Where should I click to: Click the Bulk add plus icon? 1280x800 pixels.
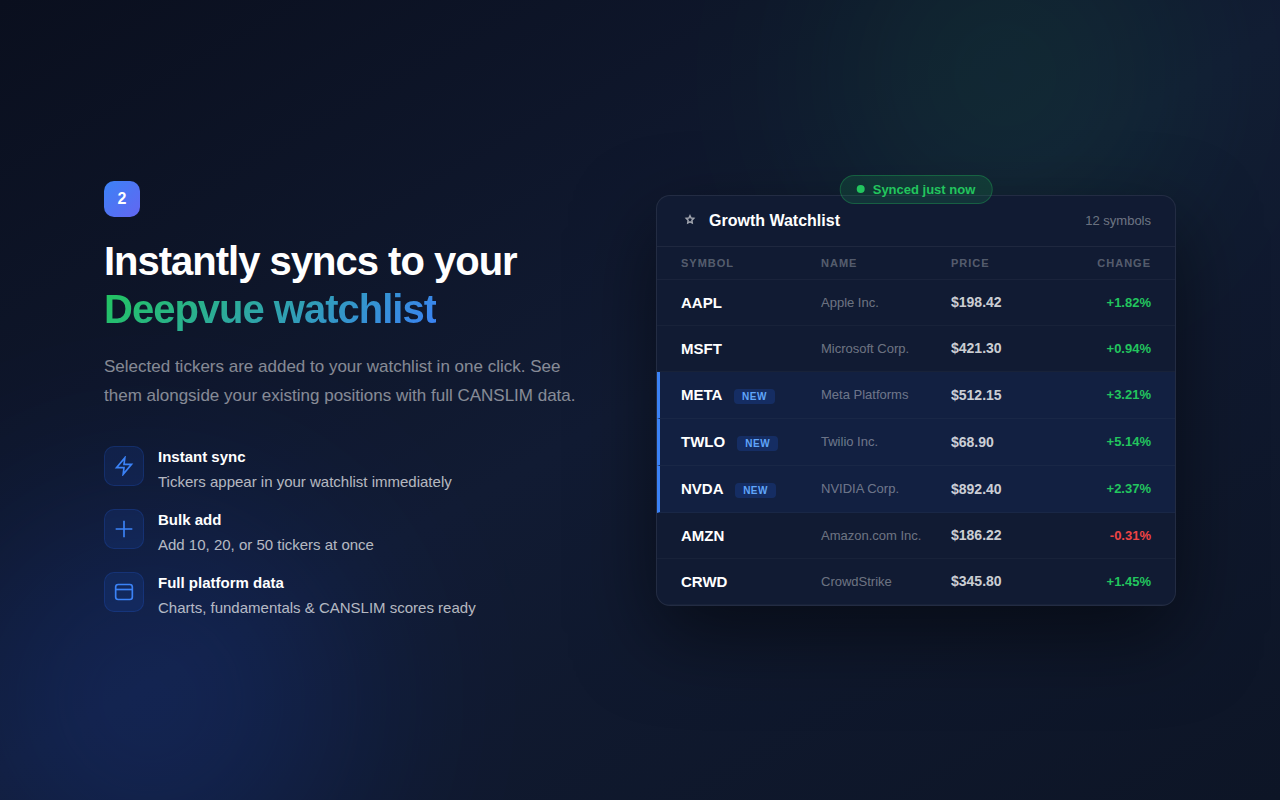pos(124,529)
